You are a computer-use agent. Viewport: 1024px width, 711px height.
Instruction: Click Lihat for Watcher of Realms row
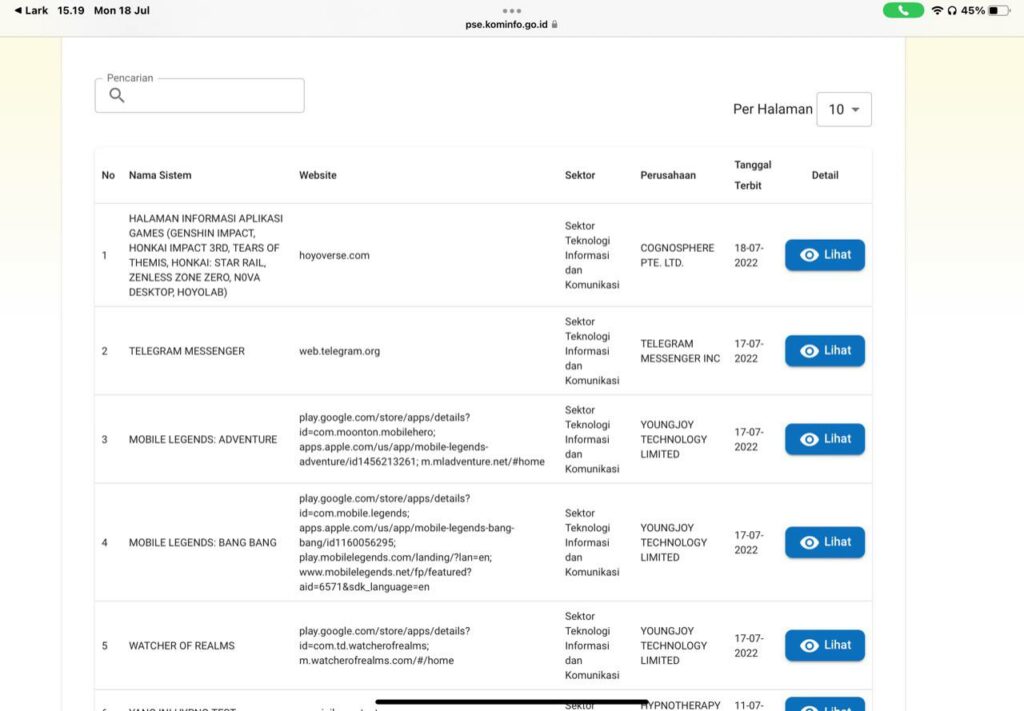tap(825, 645)
